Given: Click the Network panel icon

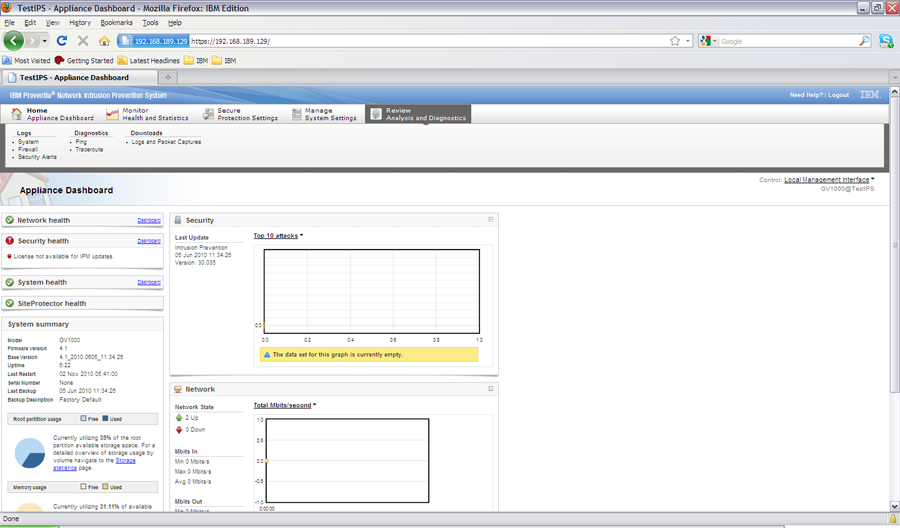Looking at the screenshot, I should point(178,389).
